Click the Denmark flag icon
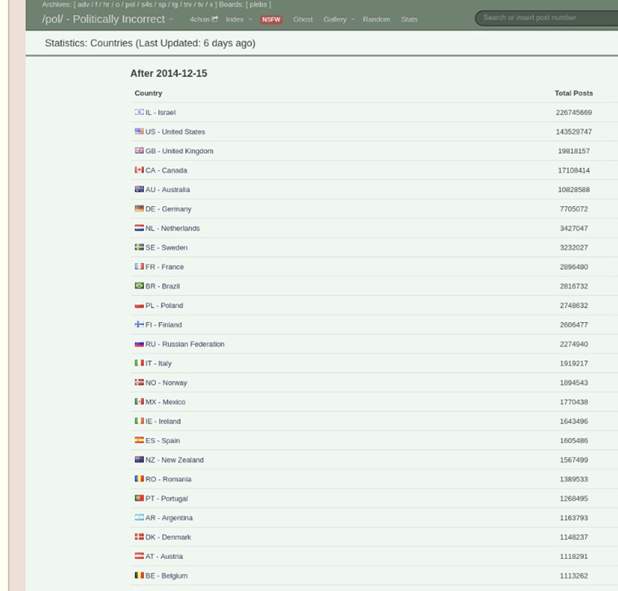Screen dimensions: 618x591 pos(139,537)
